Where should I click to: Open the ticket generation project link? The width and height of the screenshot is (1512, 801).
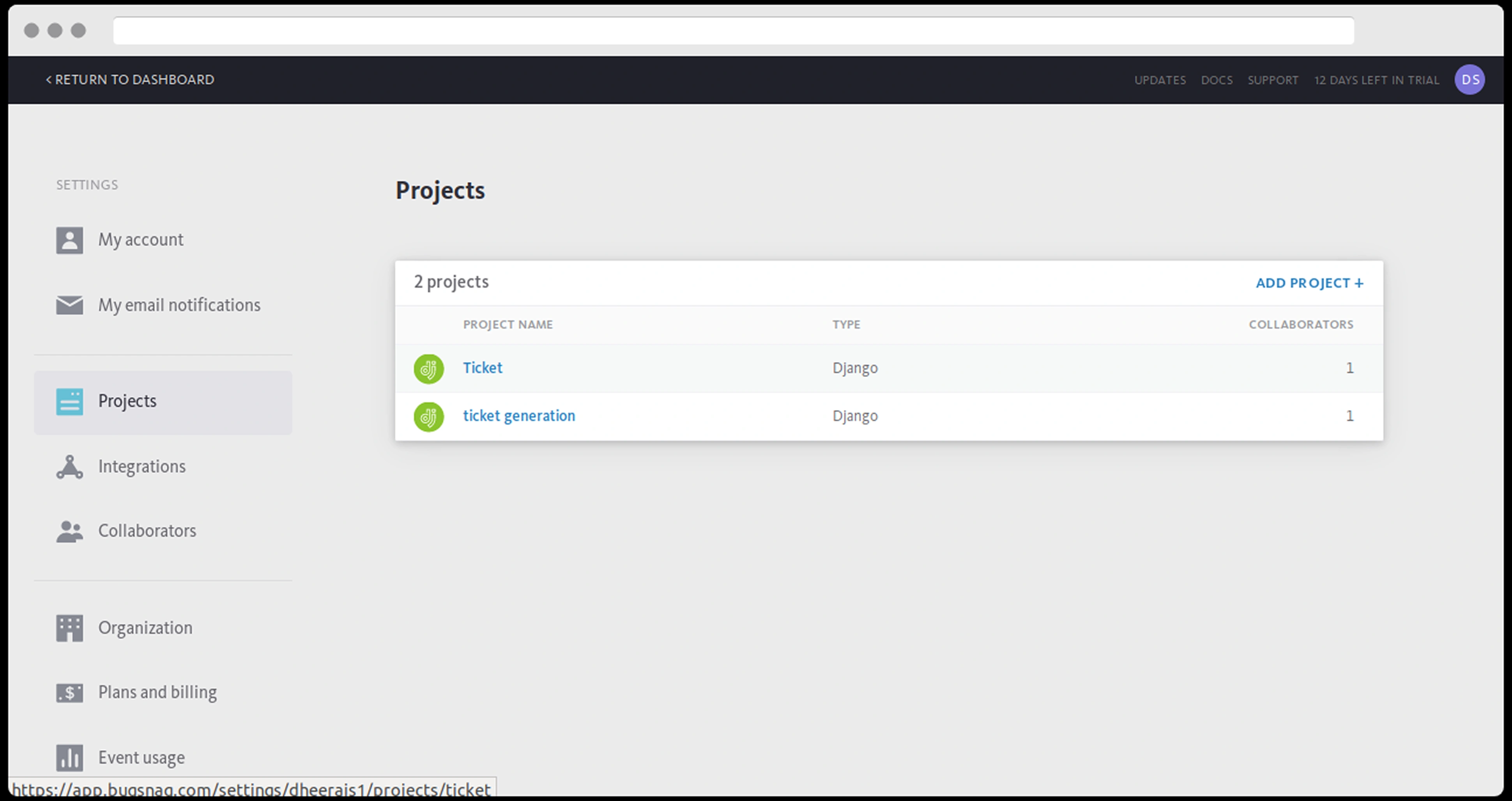[x=519, y=416]
